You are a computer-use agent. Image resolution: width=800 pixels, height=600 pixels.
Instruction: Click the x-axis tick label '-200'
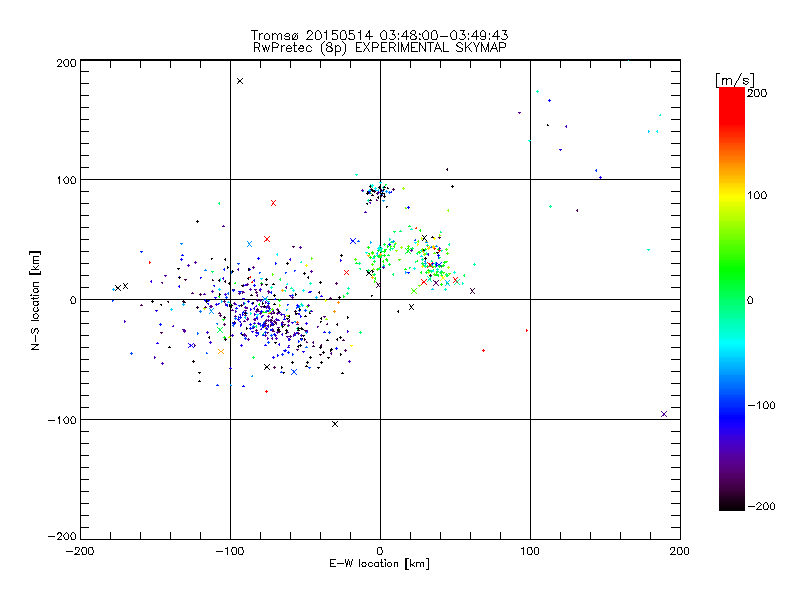tap(80, 551)
